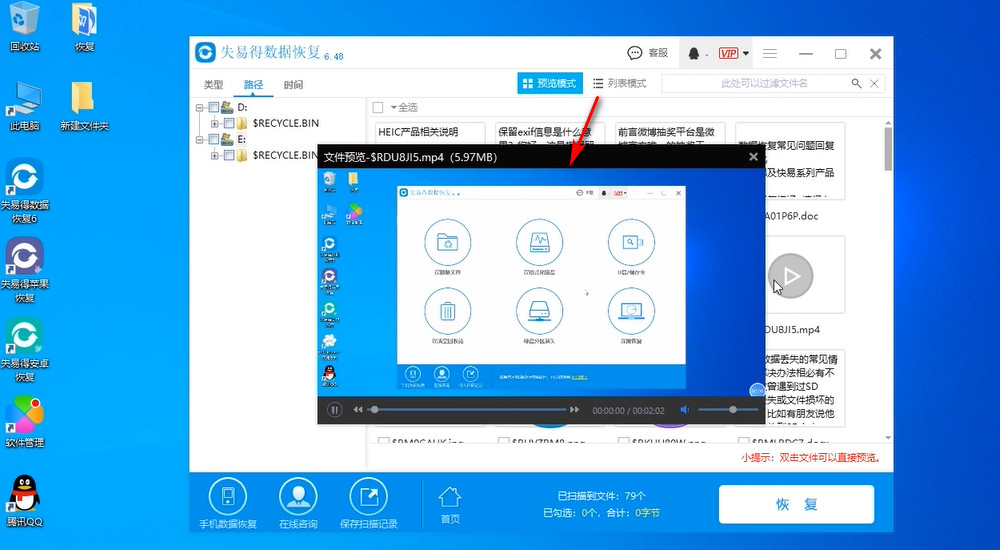
Task: Launch 失易得安卓恢复 desktop shortcut
Action: (x=24, y=350)
